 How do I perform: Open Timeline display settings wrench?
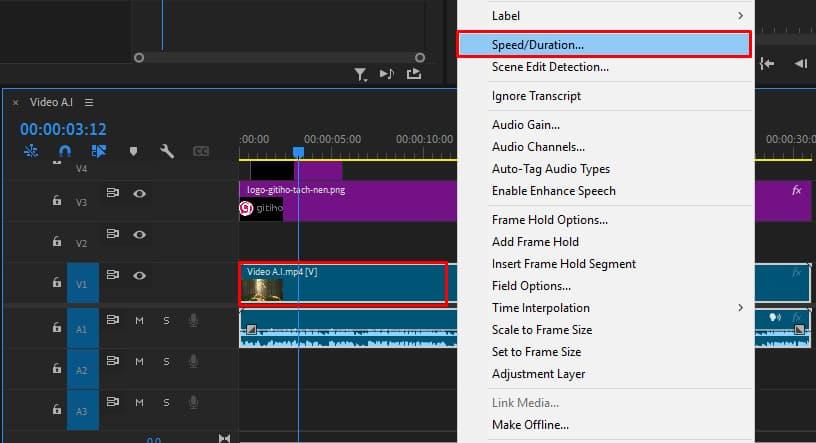click(x=167, y=151)
